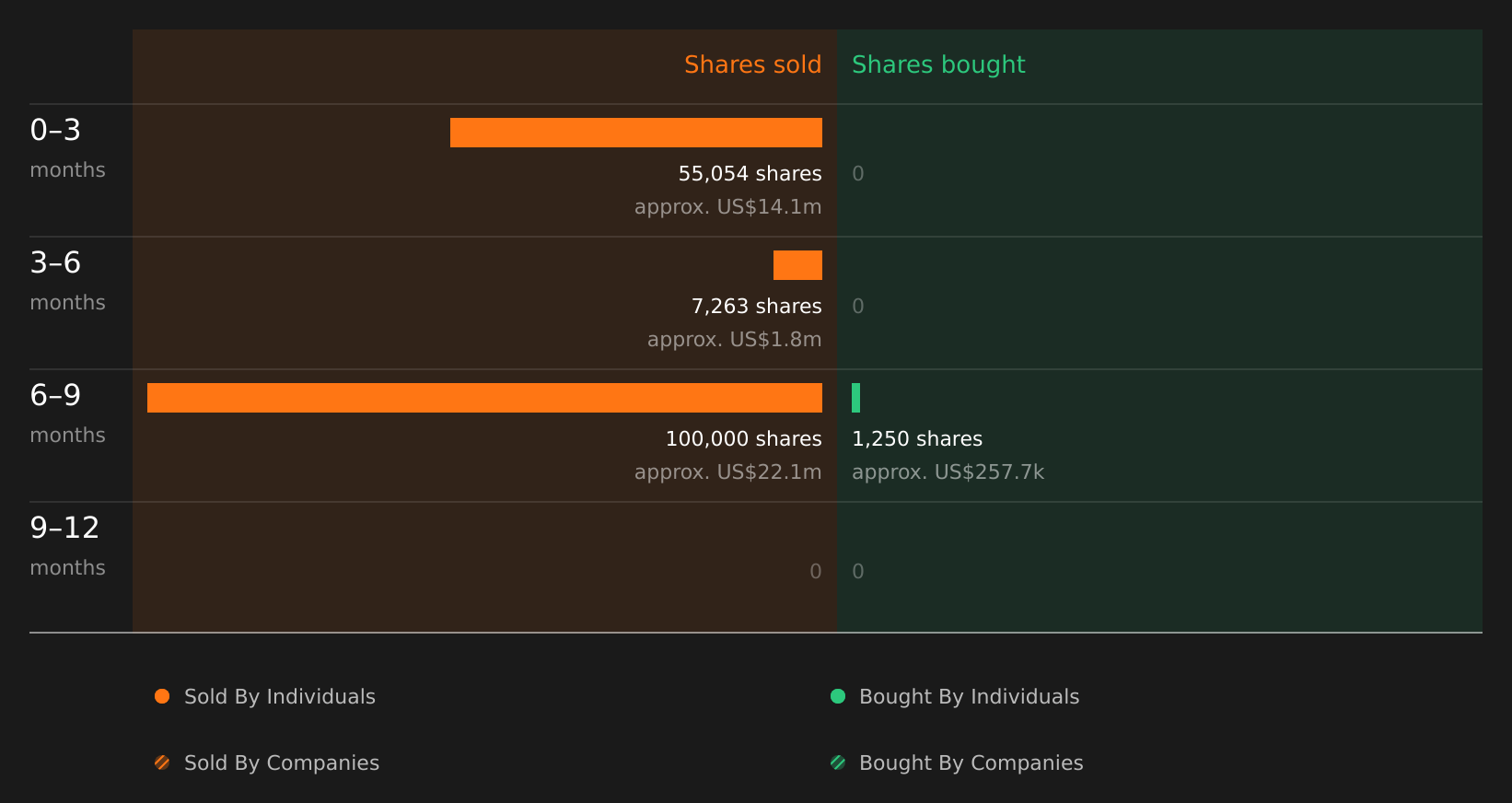Click the Bought By Companies striped icon

click(x=838, y=762)
